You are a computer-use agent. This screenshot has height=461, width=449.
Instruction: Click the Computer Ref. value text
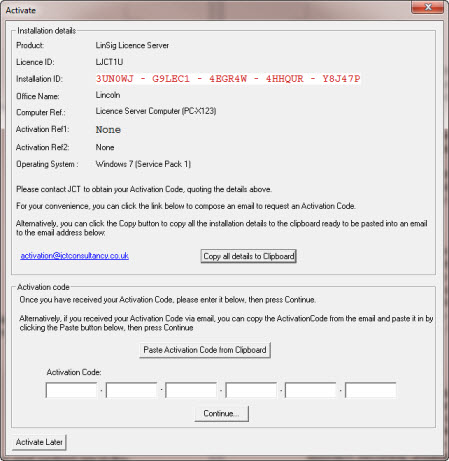tap(156, 111)
